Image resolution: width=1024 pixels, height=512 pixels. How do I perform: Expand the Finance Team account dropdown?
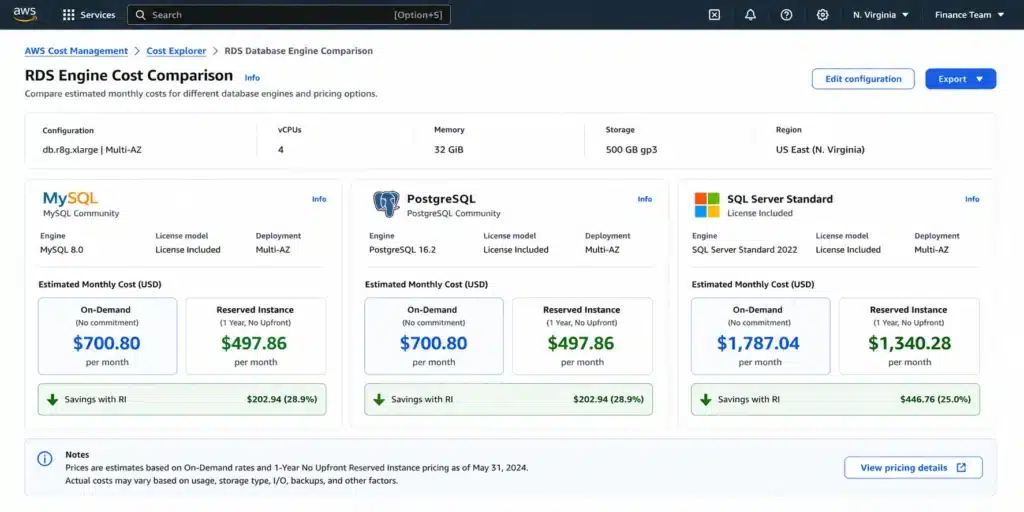click(x=969, y=15)
